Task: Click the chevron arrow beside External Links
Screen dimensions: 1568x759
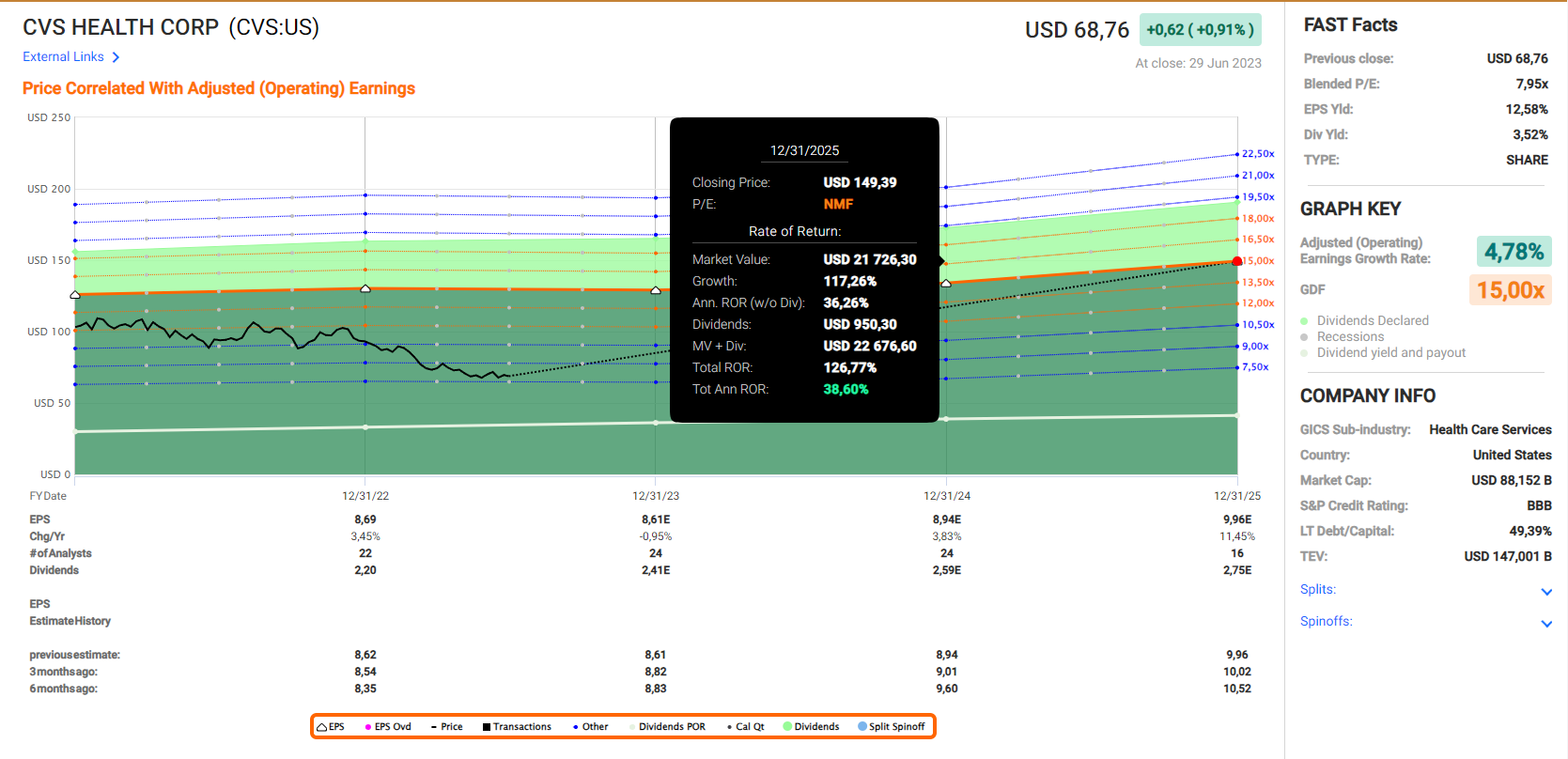Action: tap(116, 57)
